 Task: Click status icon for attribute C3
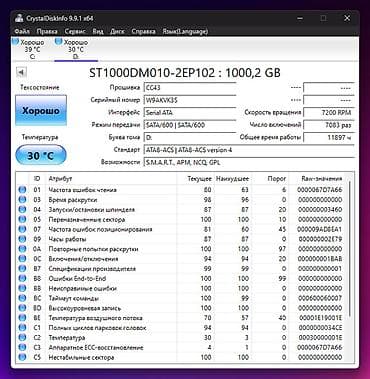point(22,347)
